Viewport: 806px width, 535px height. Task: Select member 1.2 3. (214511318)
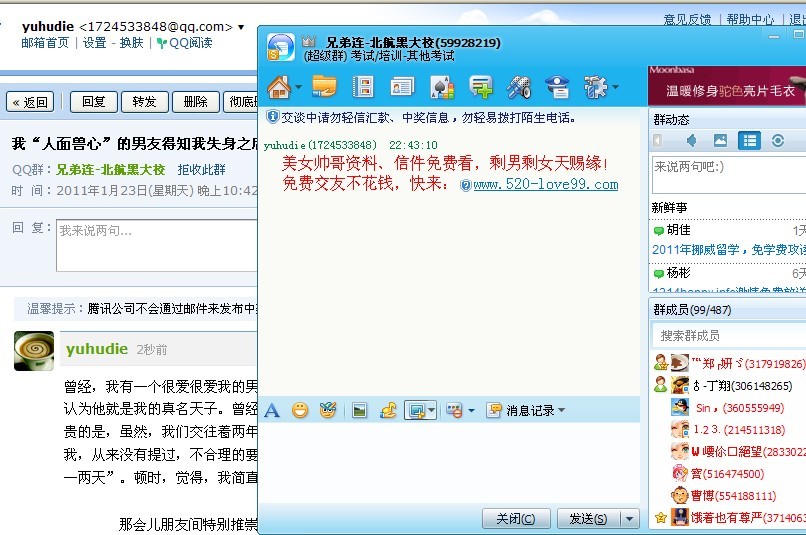click(728, 429)
